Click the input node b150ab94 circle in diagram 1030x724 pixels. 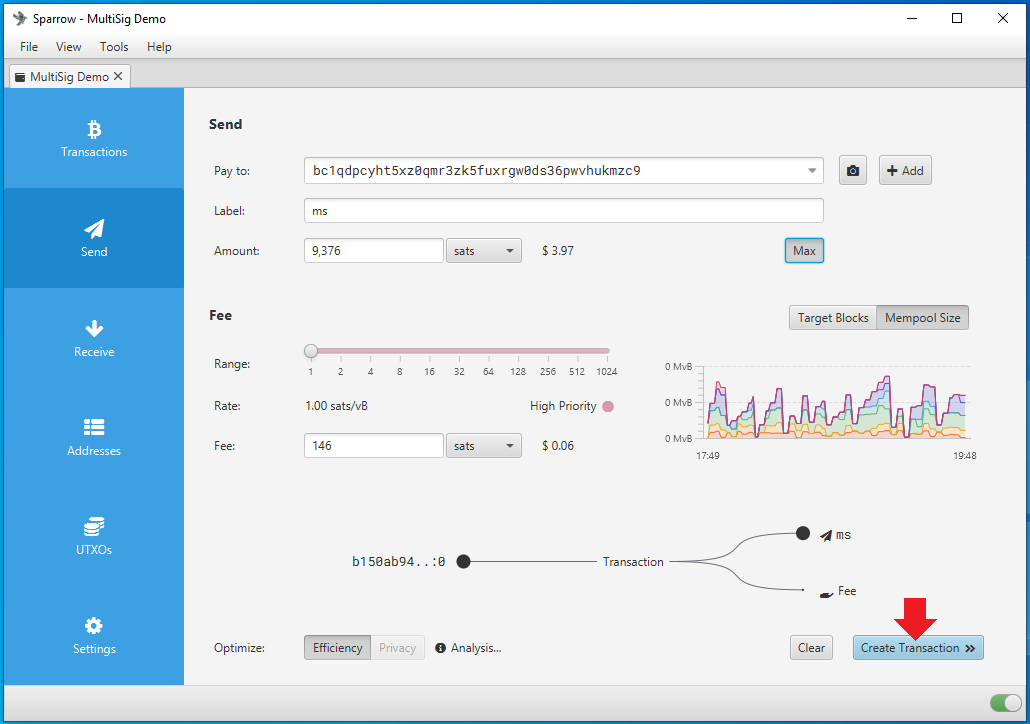(464, 562)
